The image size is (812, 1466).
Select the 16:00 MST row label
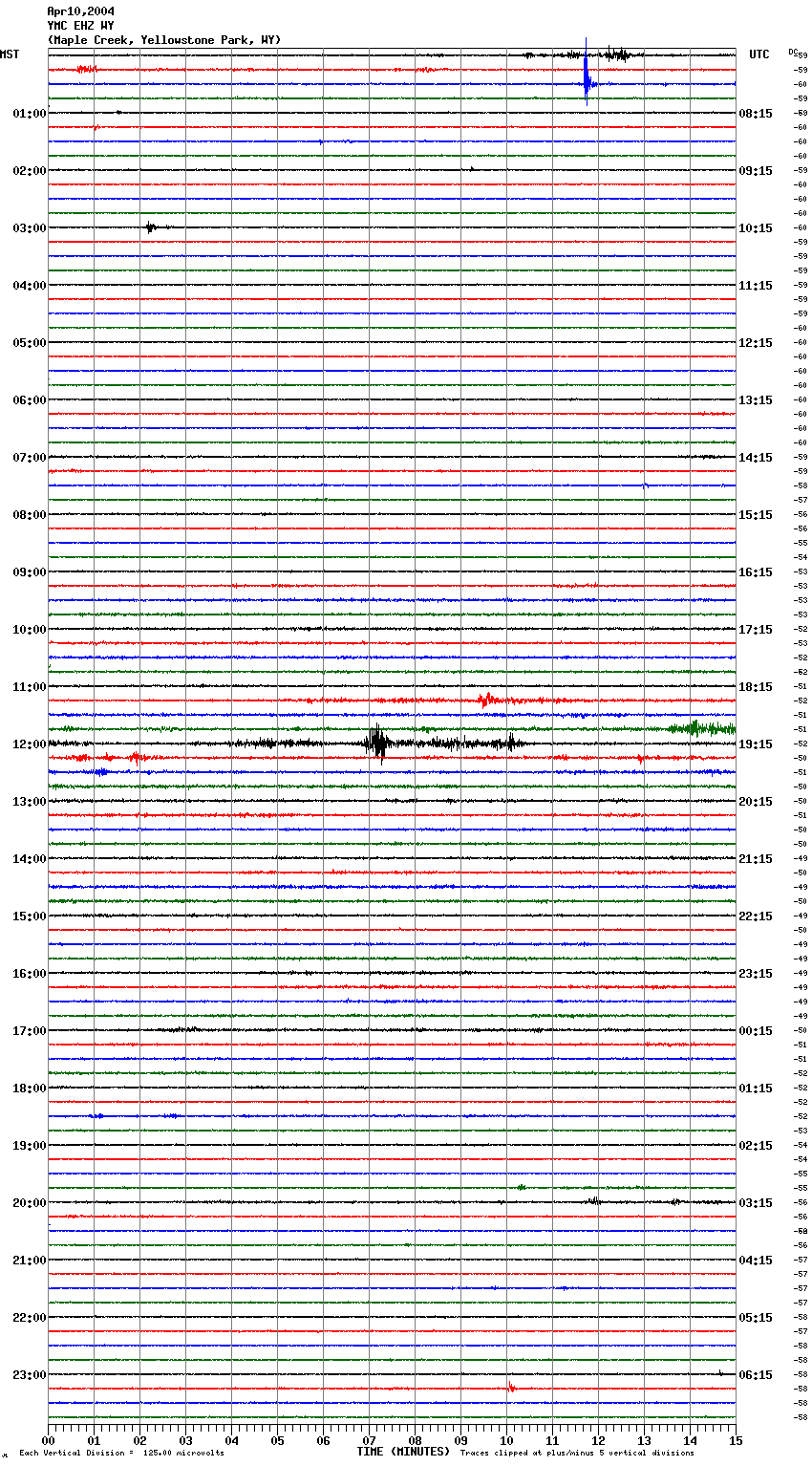pyautogui.click(x=29, y=973)
